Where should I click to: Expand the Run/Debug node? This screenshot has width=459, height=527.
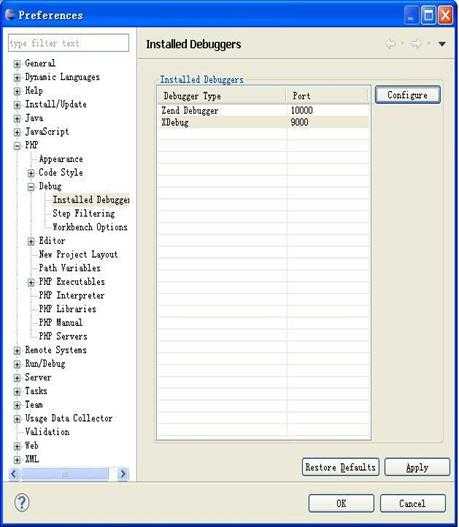click(17, 364)
